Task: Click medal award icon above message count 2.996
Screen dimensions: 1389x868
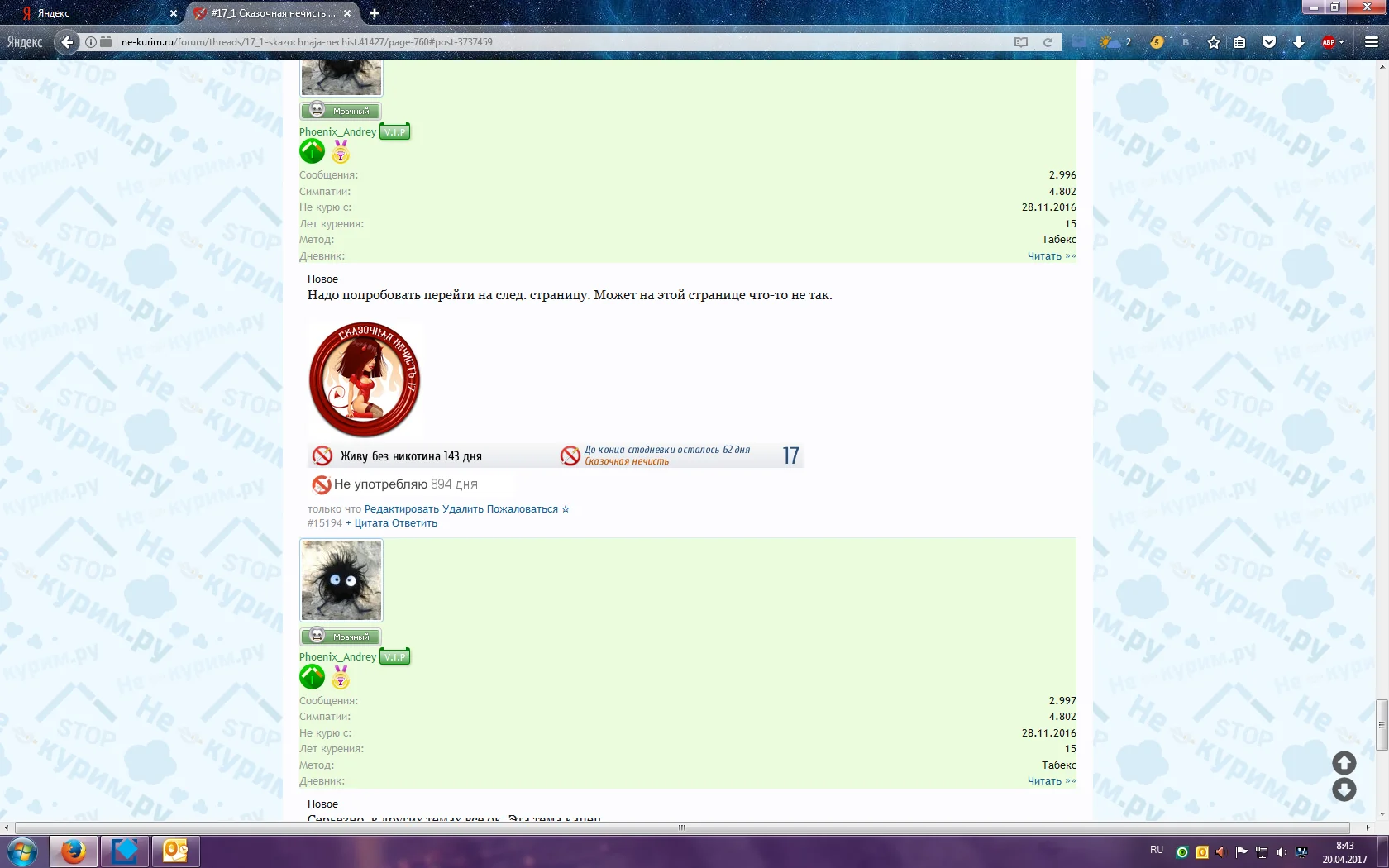Action: [341, 151]
